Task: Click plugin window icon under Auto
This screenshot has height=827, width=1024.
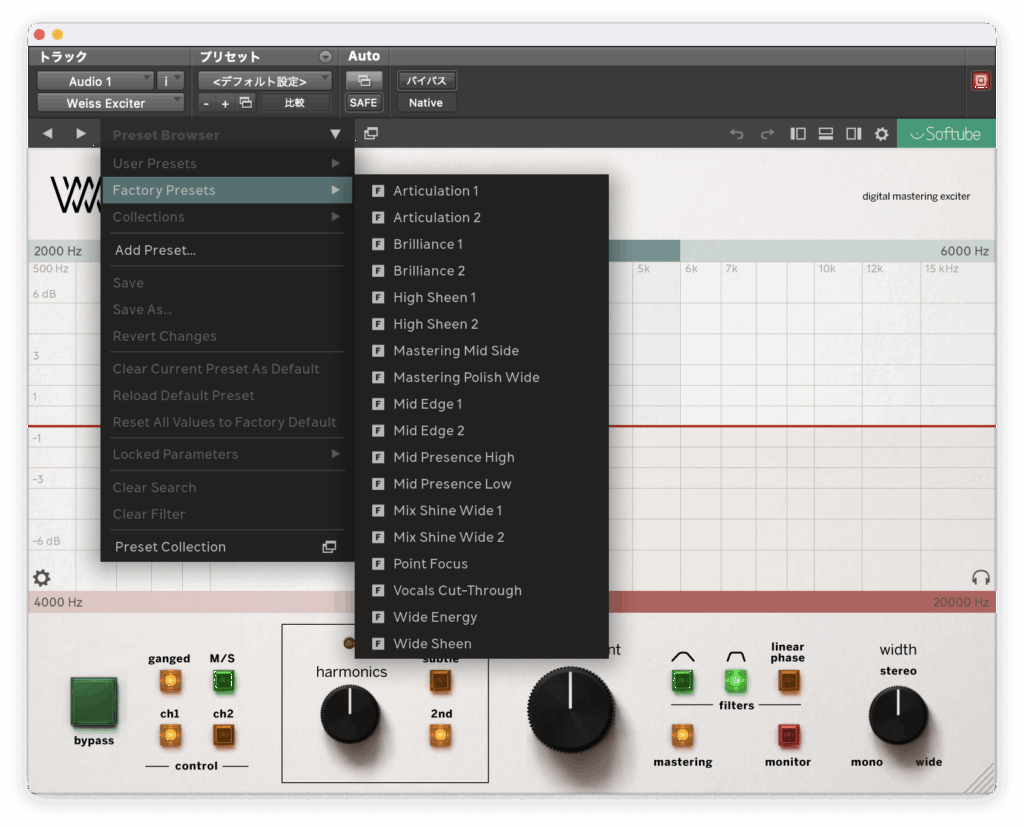Action: (364, 80)
